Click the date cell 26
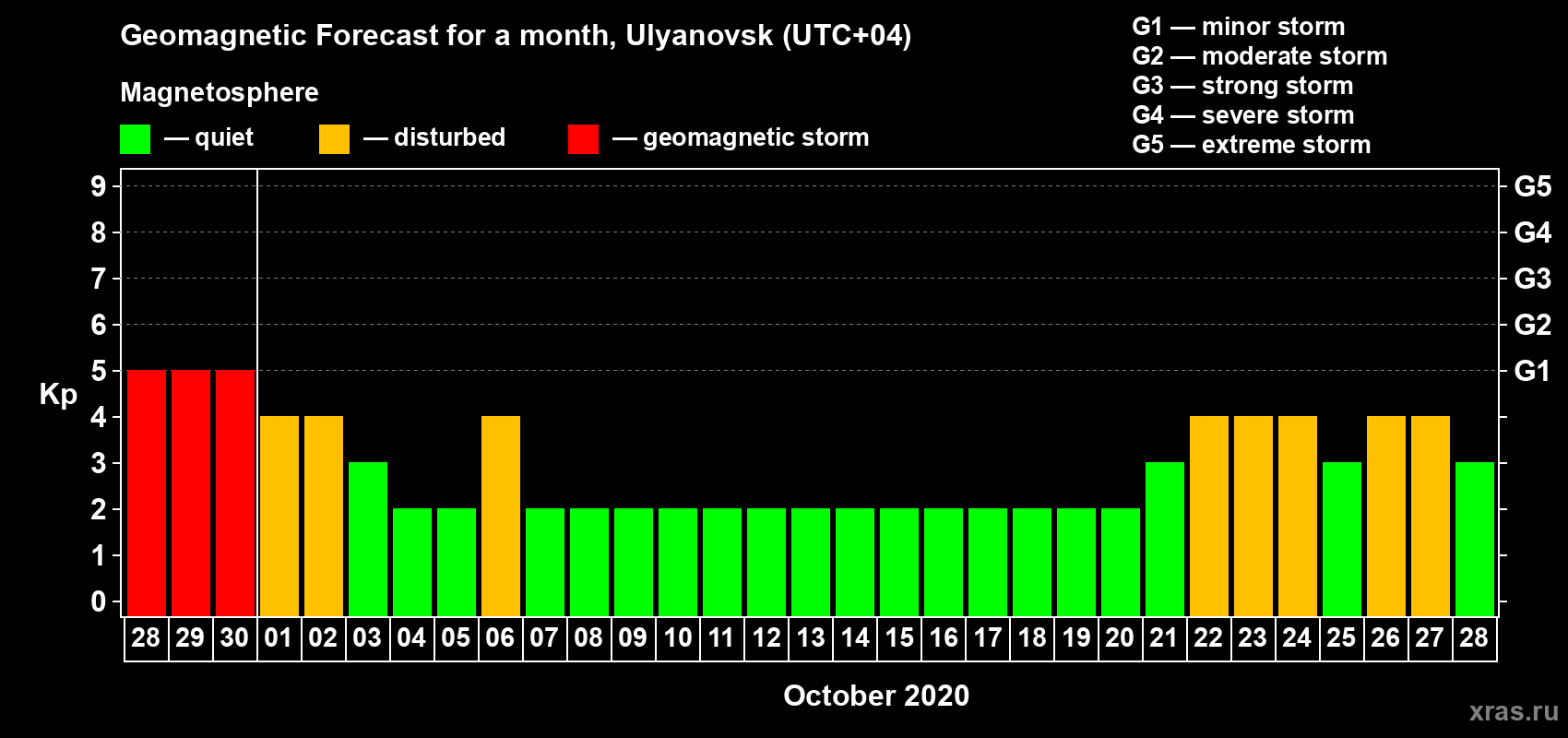 point(1385,638)
